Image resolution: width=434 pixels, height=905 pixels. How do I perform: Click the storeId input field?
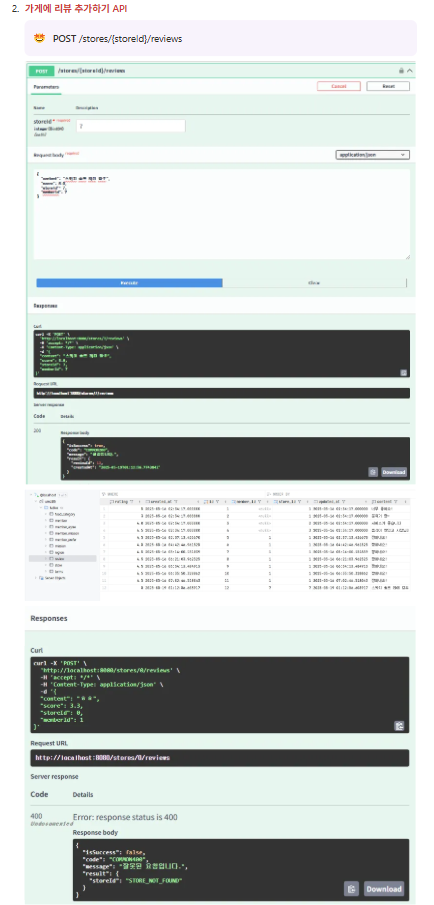(130, 125)
